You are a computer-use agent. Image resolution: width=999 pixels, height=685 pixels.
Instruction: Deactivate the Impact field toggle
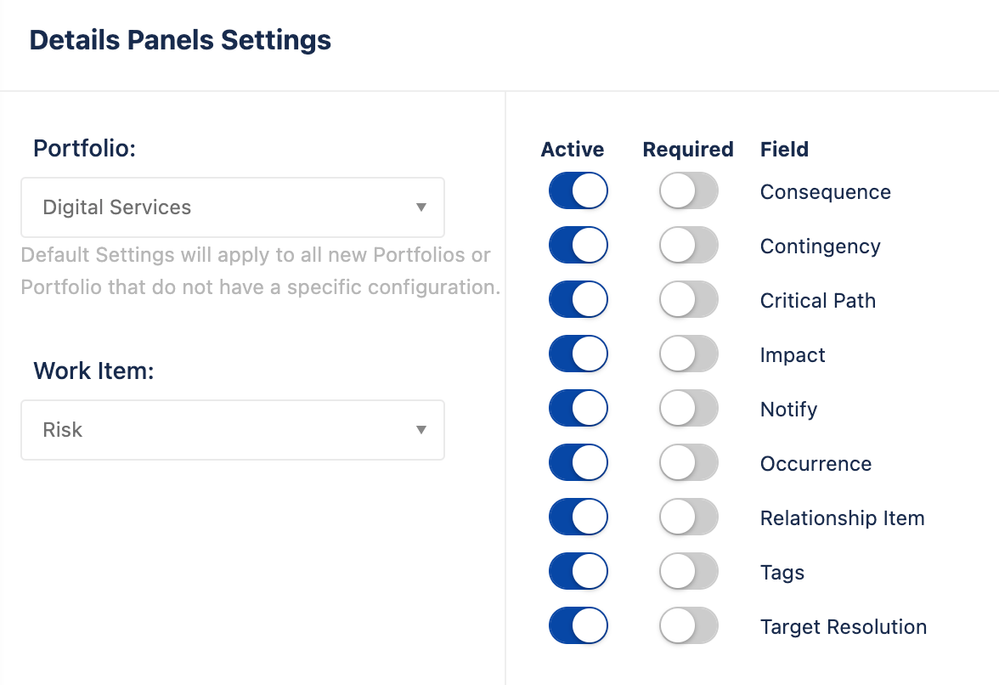coord(578,354)
